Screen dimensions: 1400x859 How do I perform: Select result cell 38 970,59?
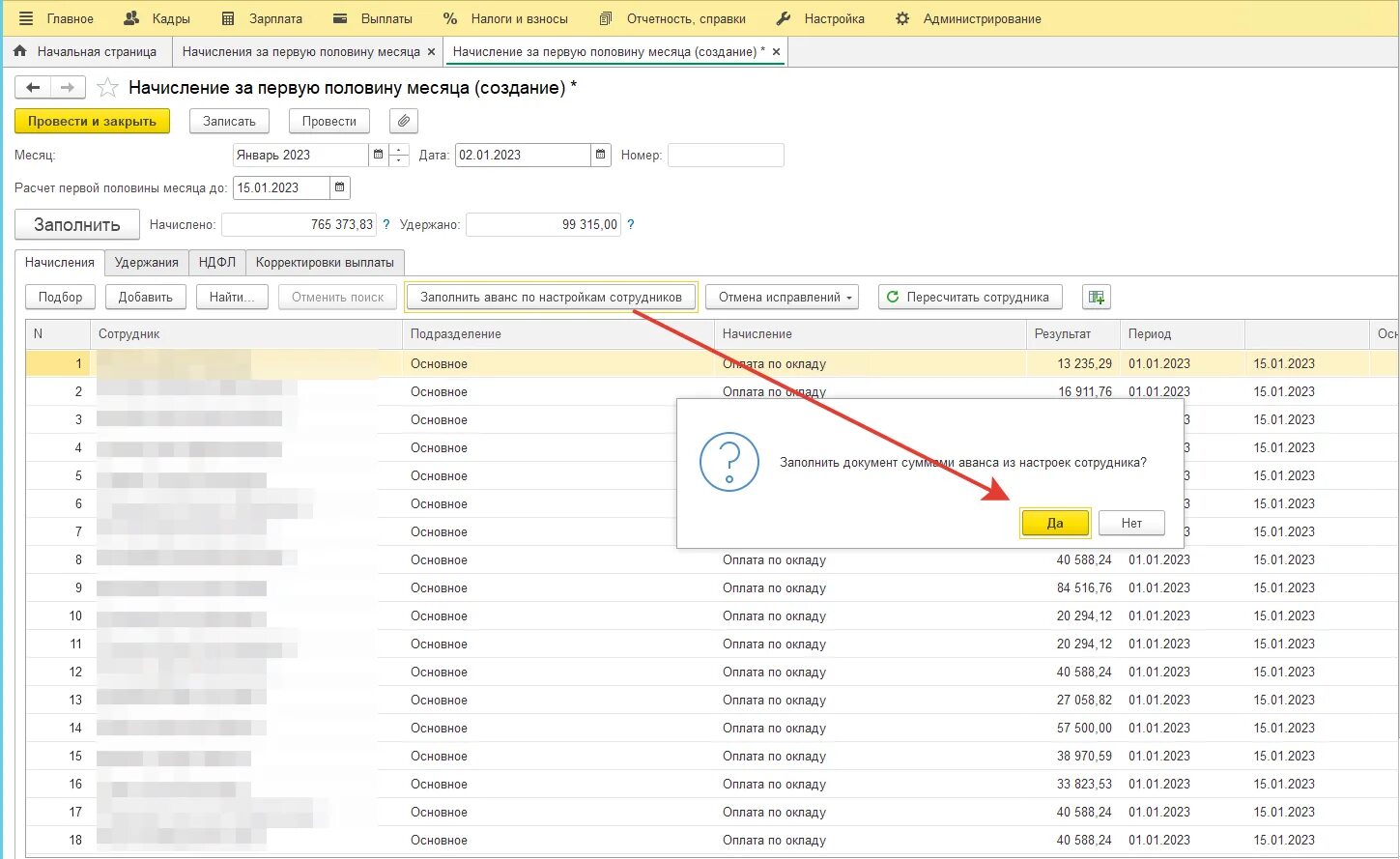[x=1072, y=756]
